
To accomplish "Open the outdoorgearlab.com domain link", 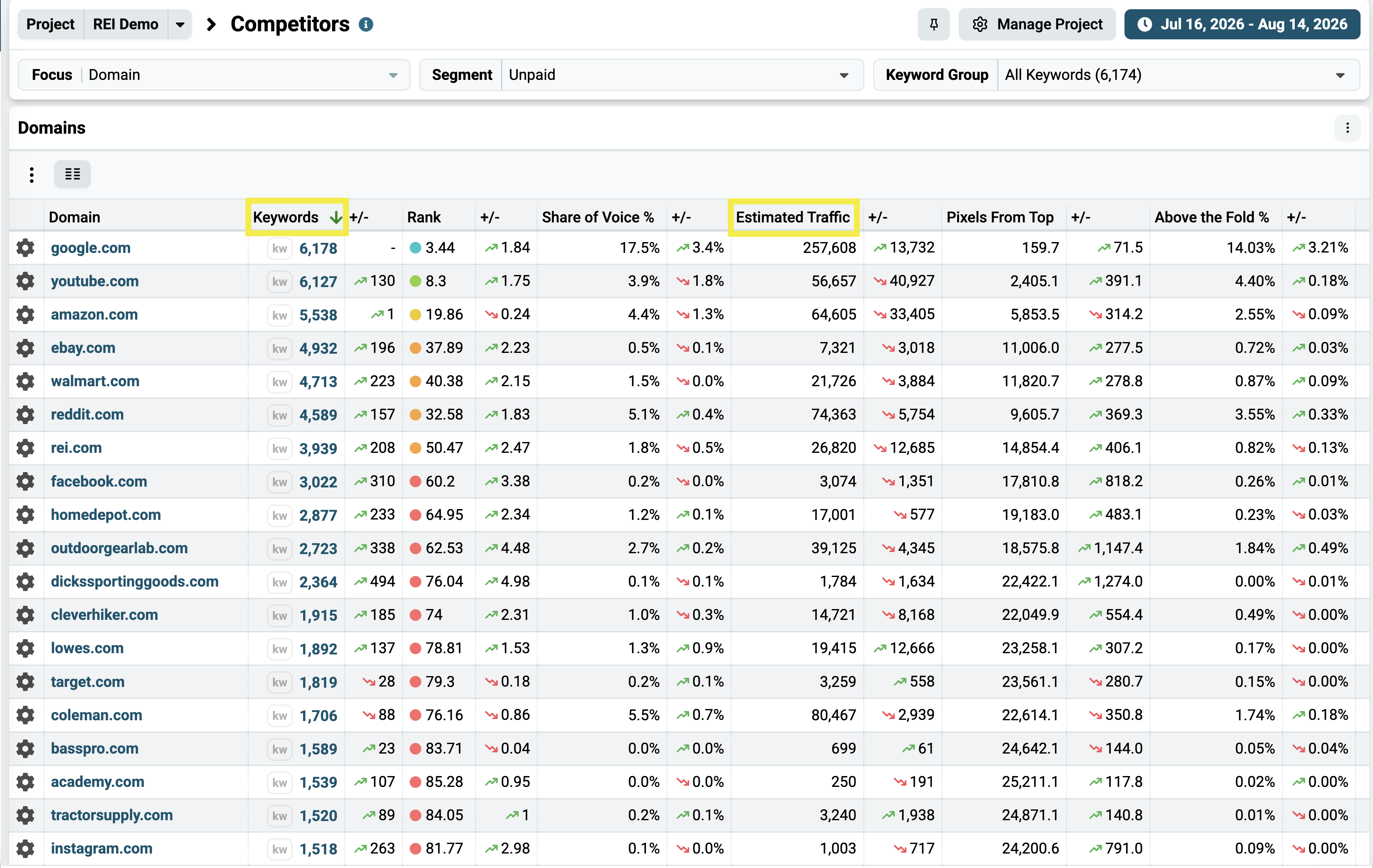I will click(x=119, y=548).
